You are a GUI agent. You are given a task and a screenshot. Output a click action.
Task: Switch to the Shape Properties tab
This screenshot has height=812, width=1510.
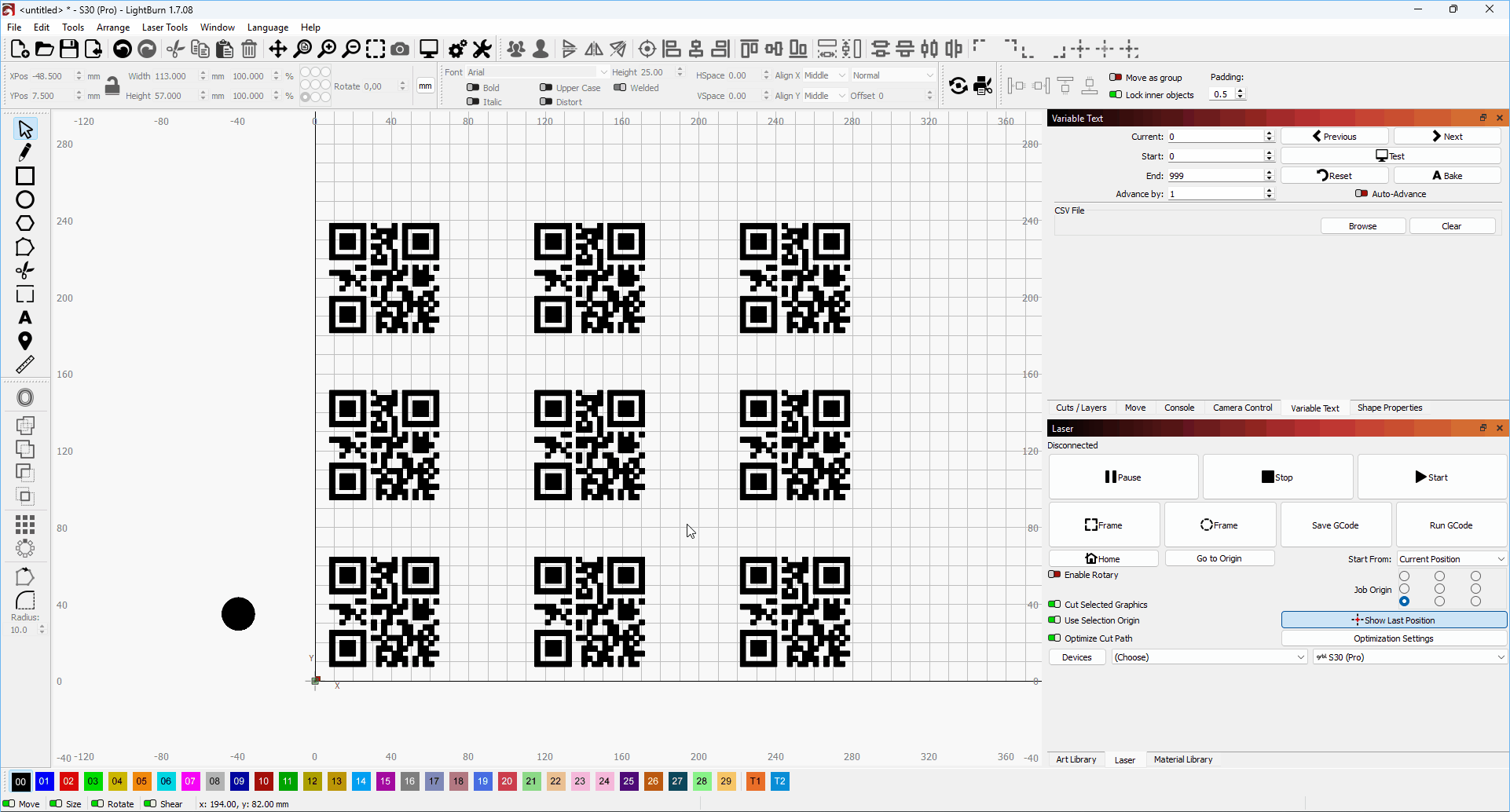[x=1390, y=408]
